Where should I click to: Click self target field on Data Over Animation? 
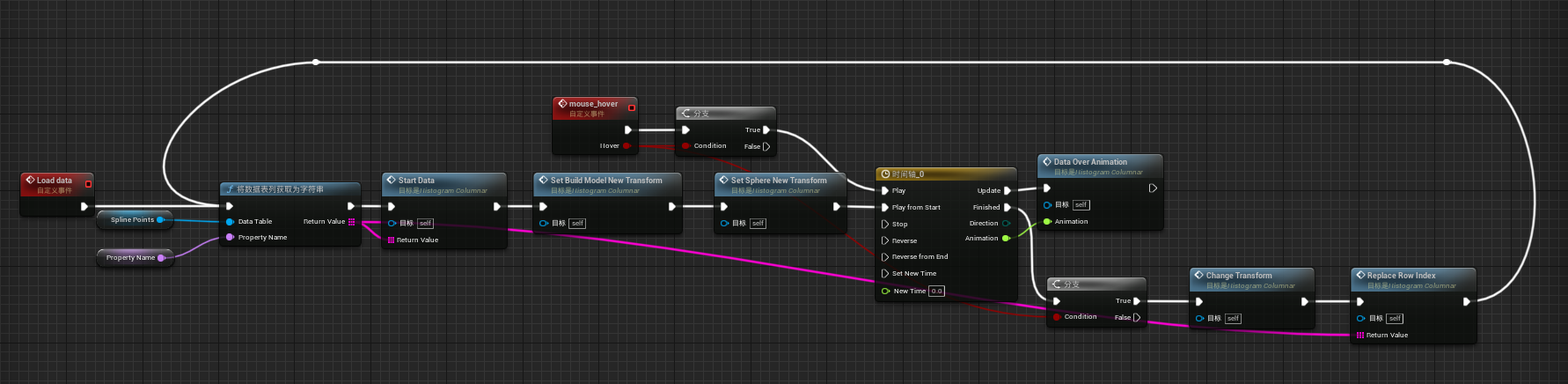click(1081, 204)
